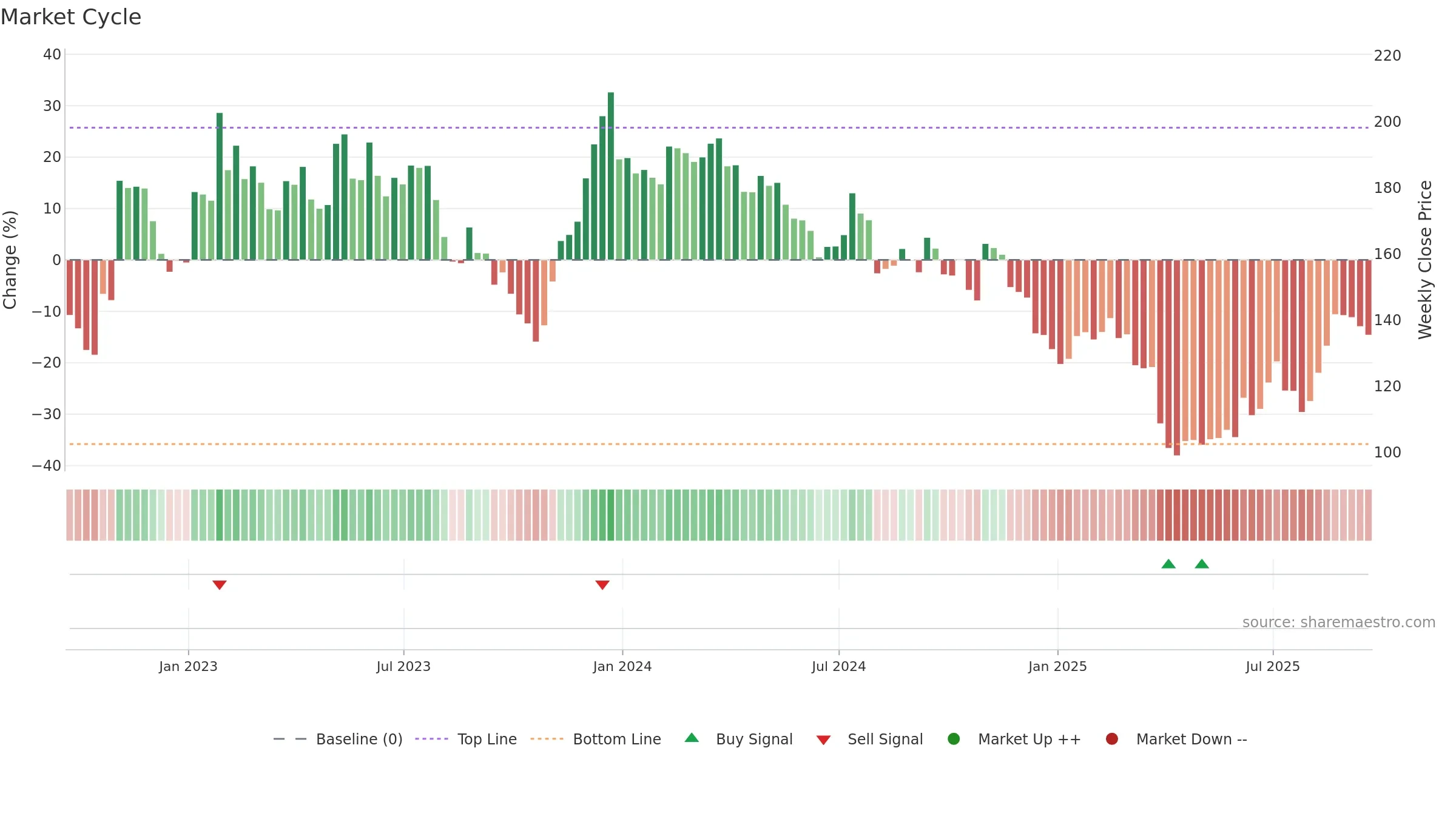Click the orange dotted bottom line

click(x=719, y=444)
